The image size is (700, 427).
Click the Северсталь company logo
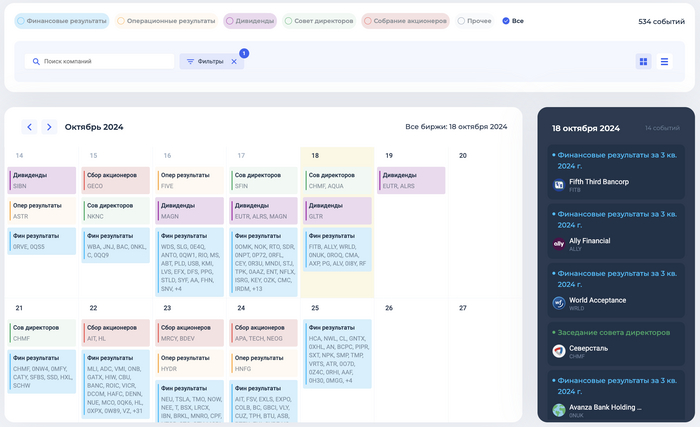point(559,351)
